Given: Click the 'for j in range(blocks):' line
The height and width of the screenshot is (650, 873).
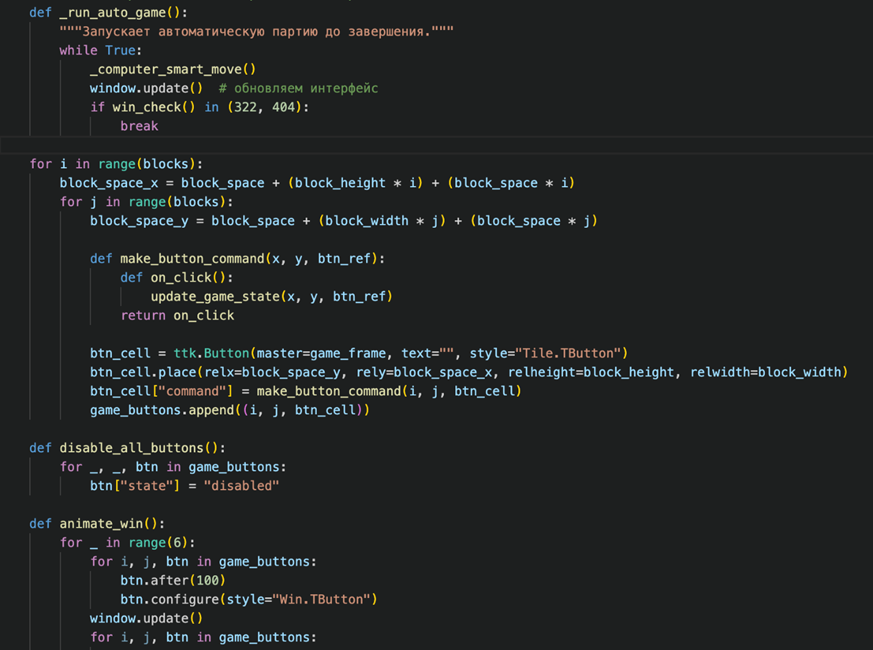Looking at the screenshot, I should coord(146,202).
